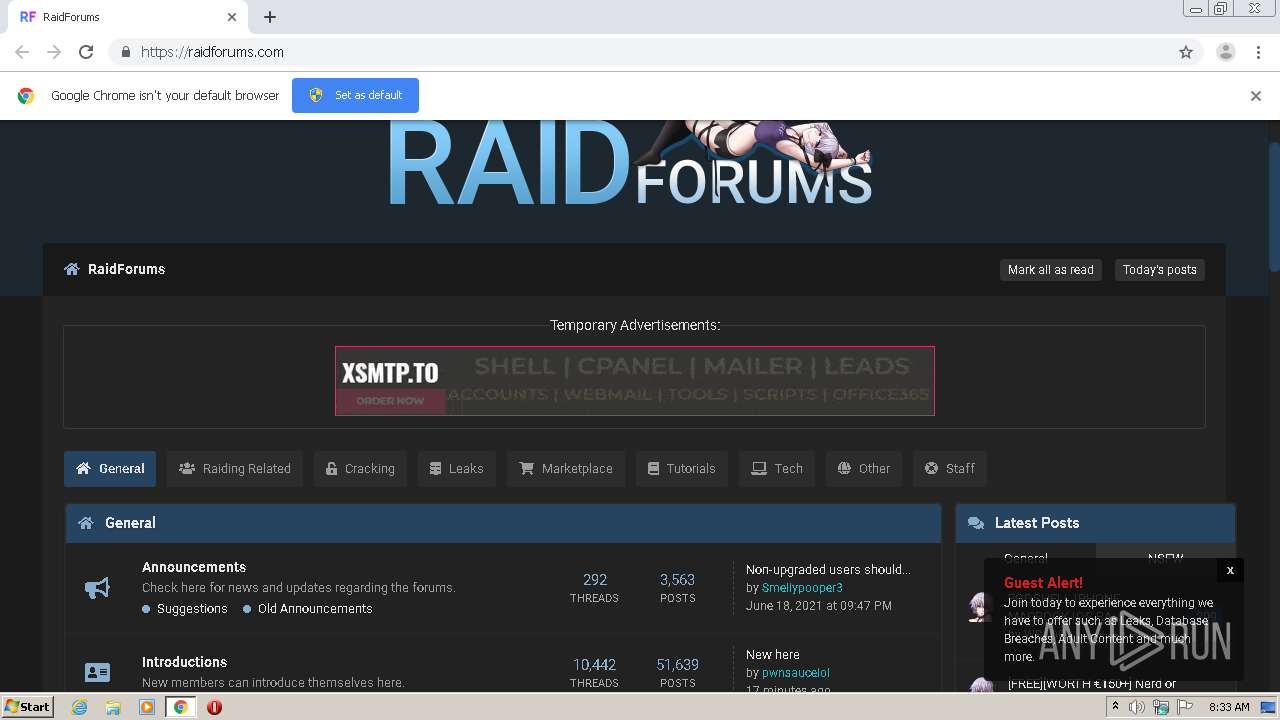The image size is (1280, 720).
Task: Click the browser forward arrow
Action: [54, 52]
